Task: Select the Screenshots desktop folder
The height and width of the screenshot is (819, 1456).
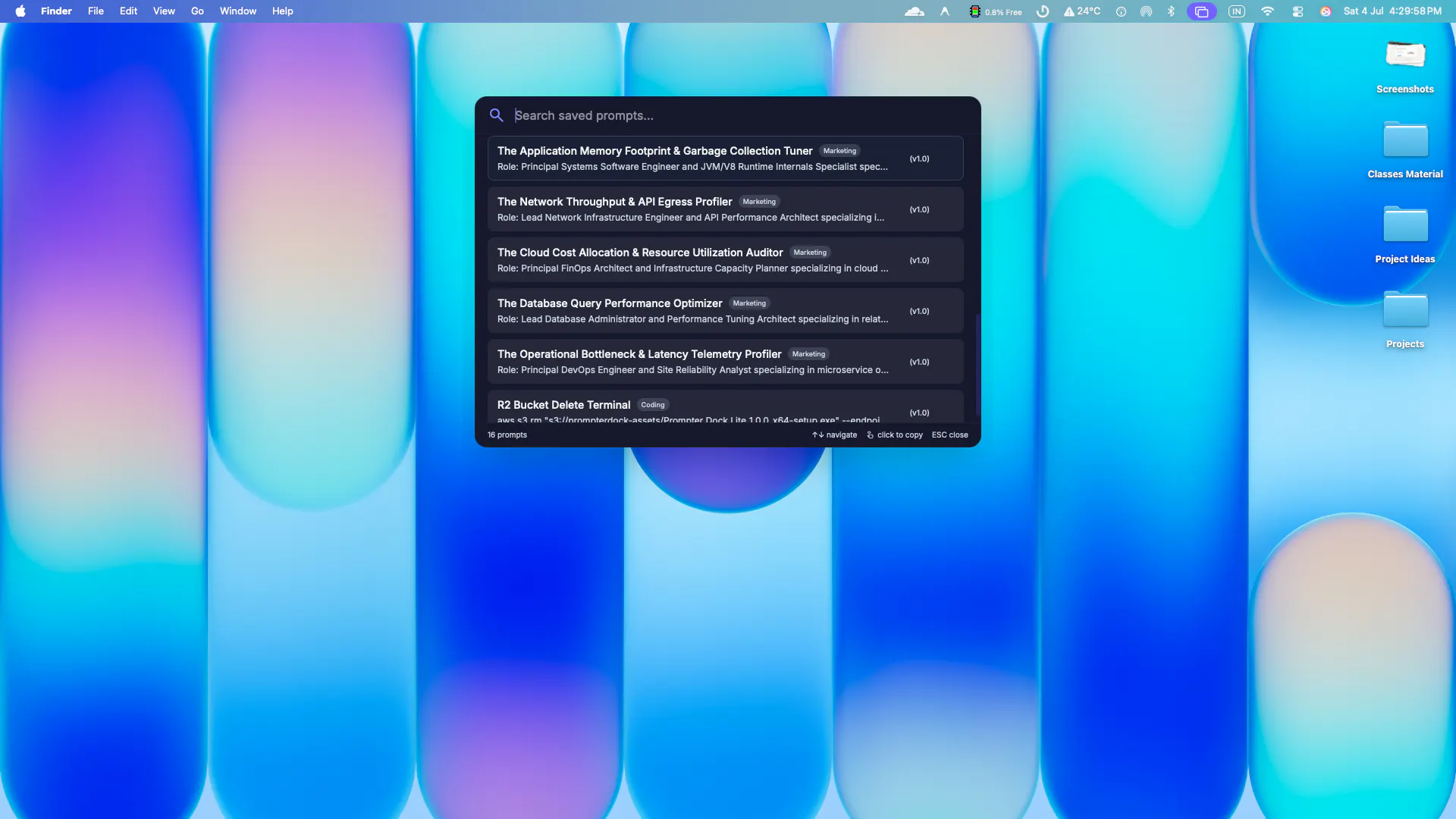Action: coord(1405,67)
